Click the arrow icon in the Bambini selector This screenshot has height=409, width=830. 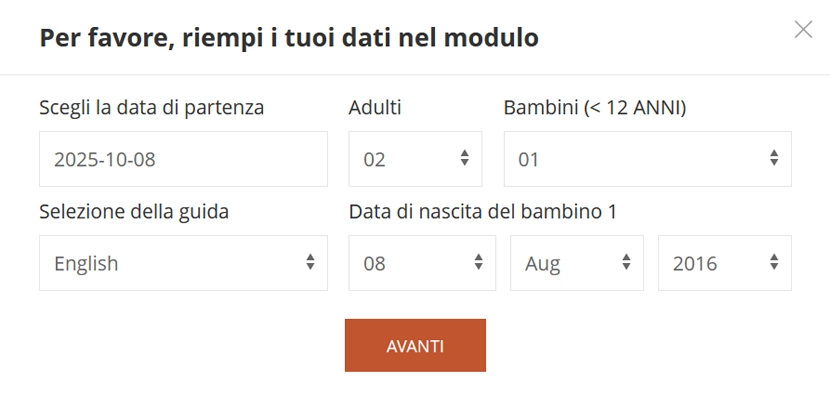click(x=774, y=158)
